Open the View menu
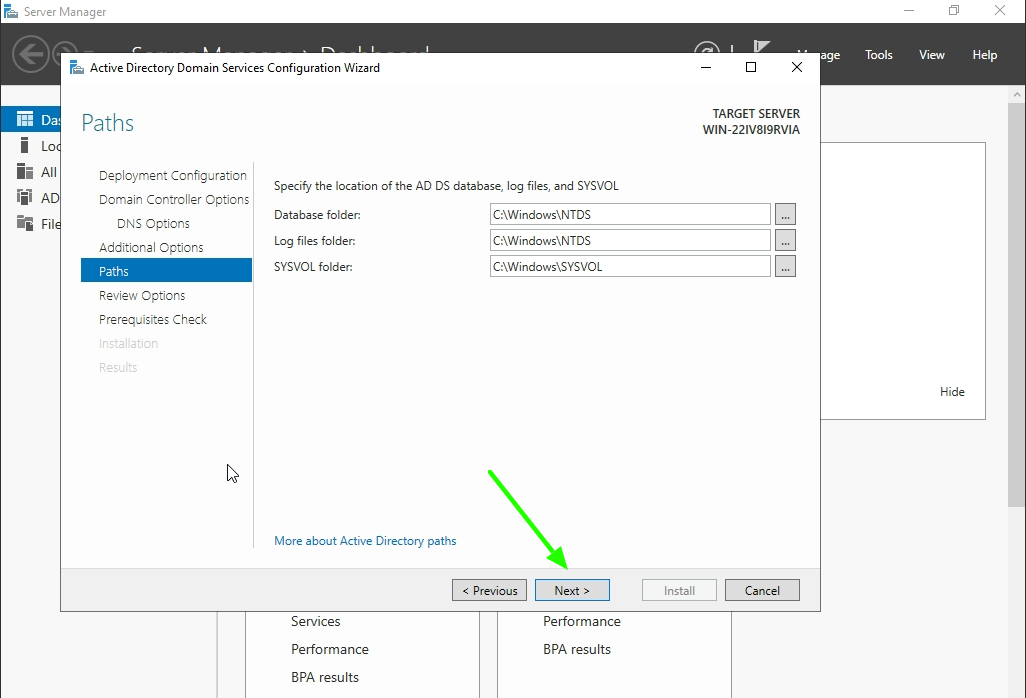1026x698 pixels. 931,55
